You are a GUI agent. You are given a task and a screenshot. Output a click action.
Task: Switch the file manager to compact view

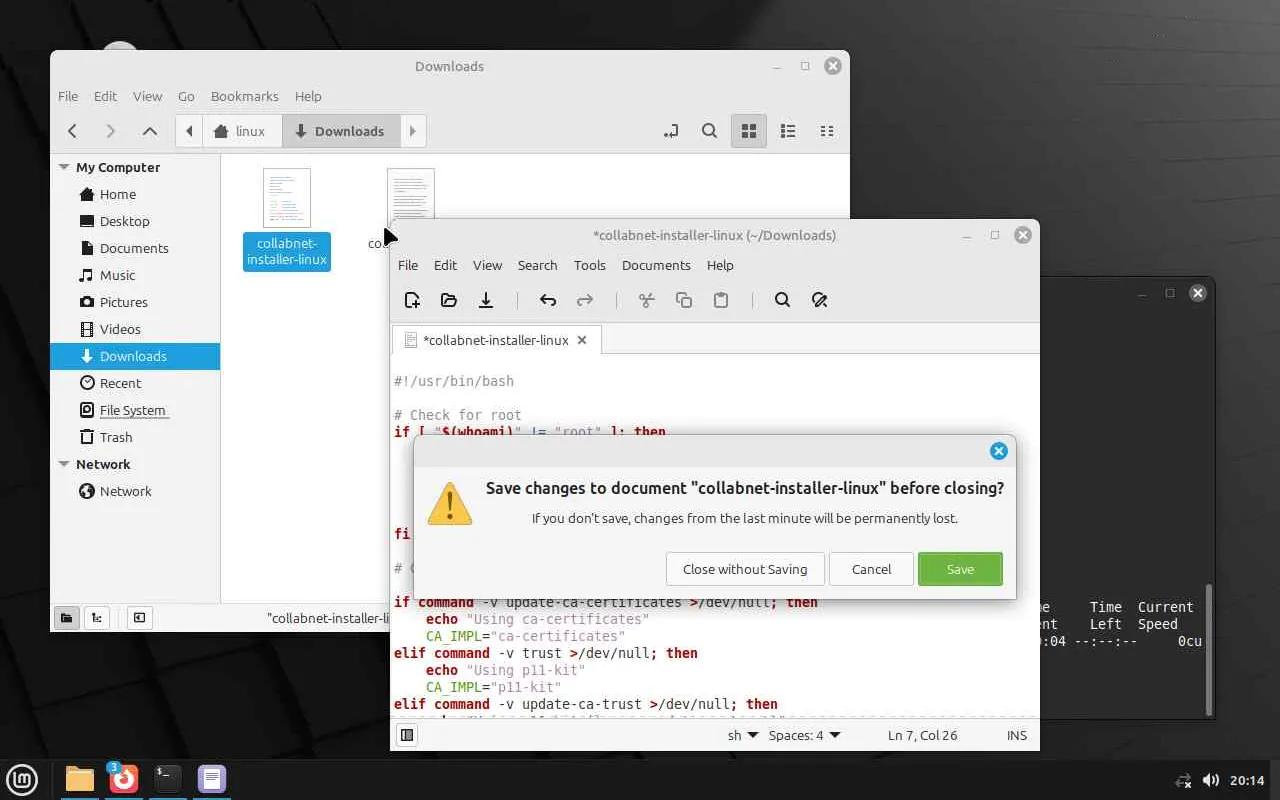click(826, 131)
